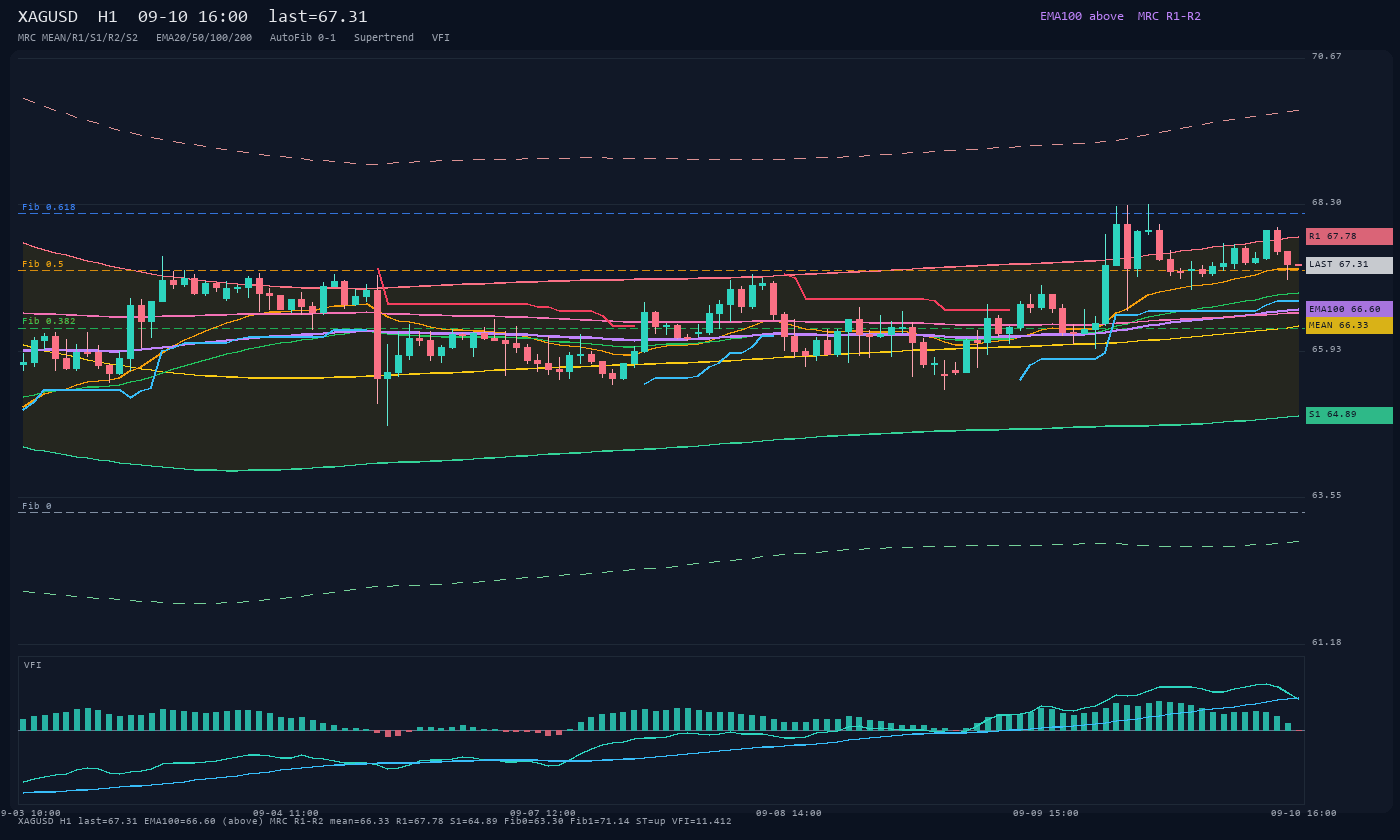
Task: Click the Supertrend legend entry
Action: point(384,38)
